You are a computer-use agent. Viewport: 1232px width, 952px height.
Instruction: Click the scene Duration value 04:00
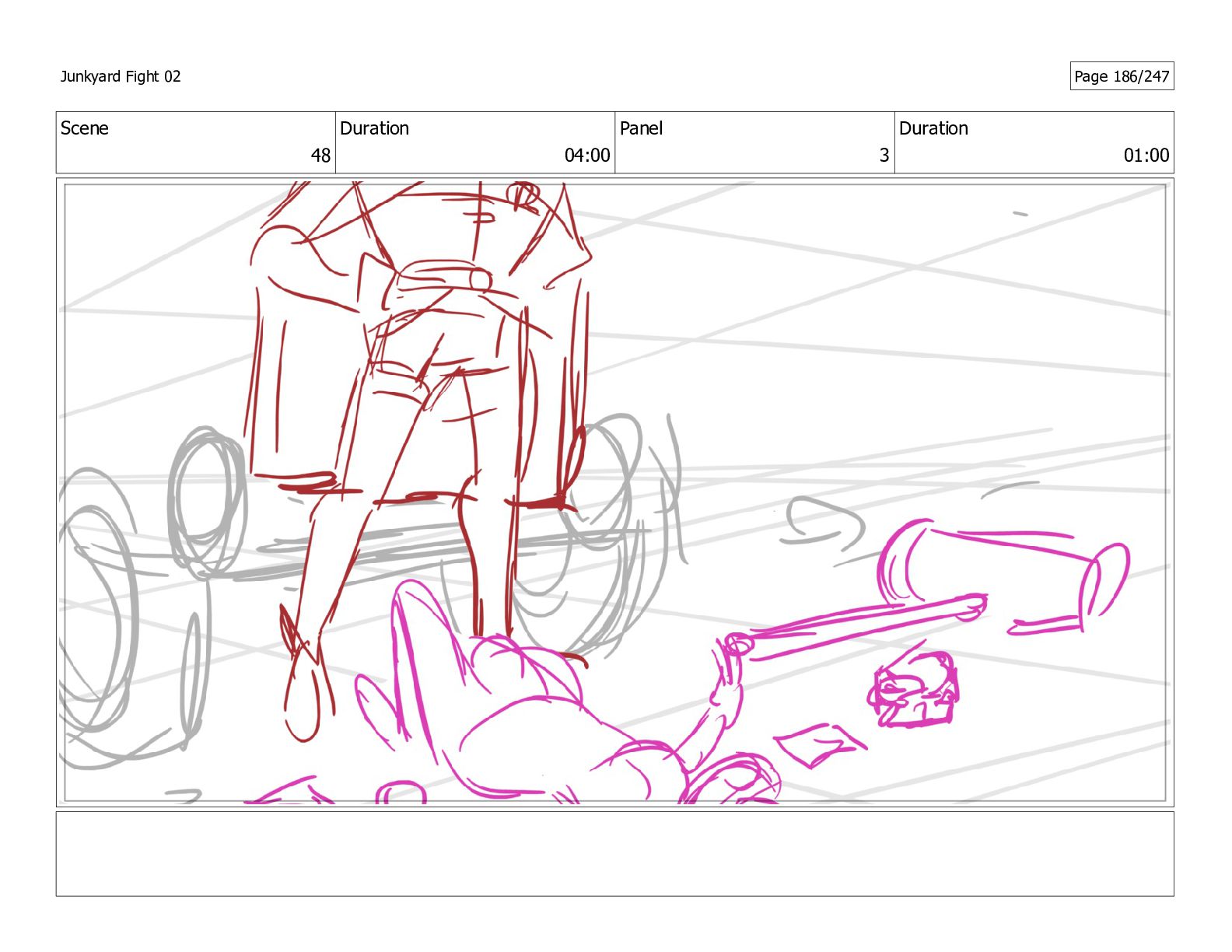[587, 156]
